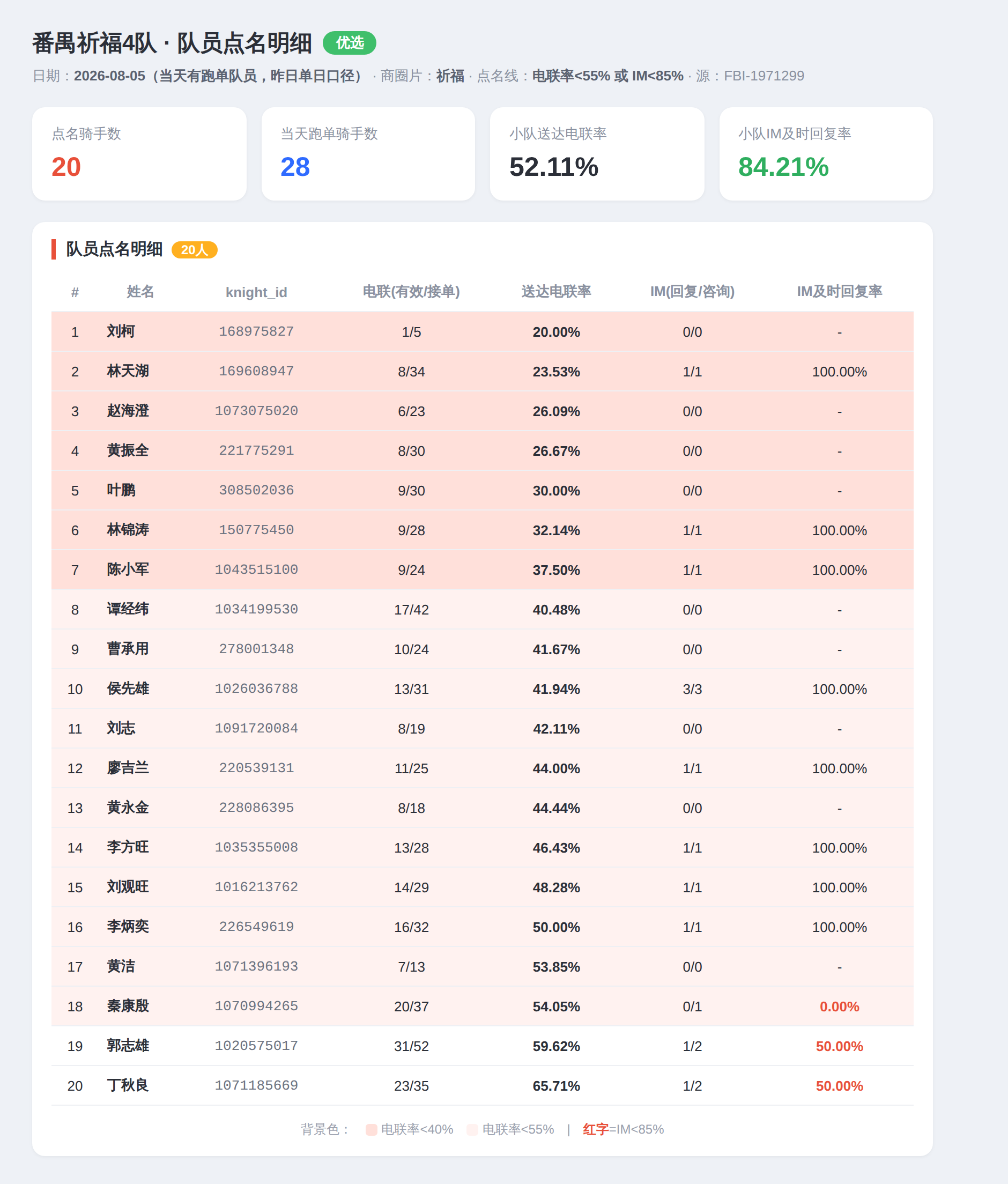Click the 65.71% 送达电联率 value
Image resolution: width=1008 pixels, height=1184 pixels.
click(556, 1086)
